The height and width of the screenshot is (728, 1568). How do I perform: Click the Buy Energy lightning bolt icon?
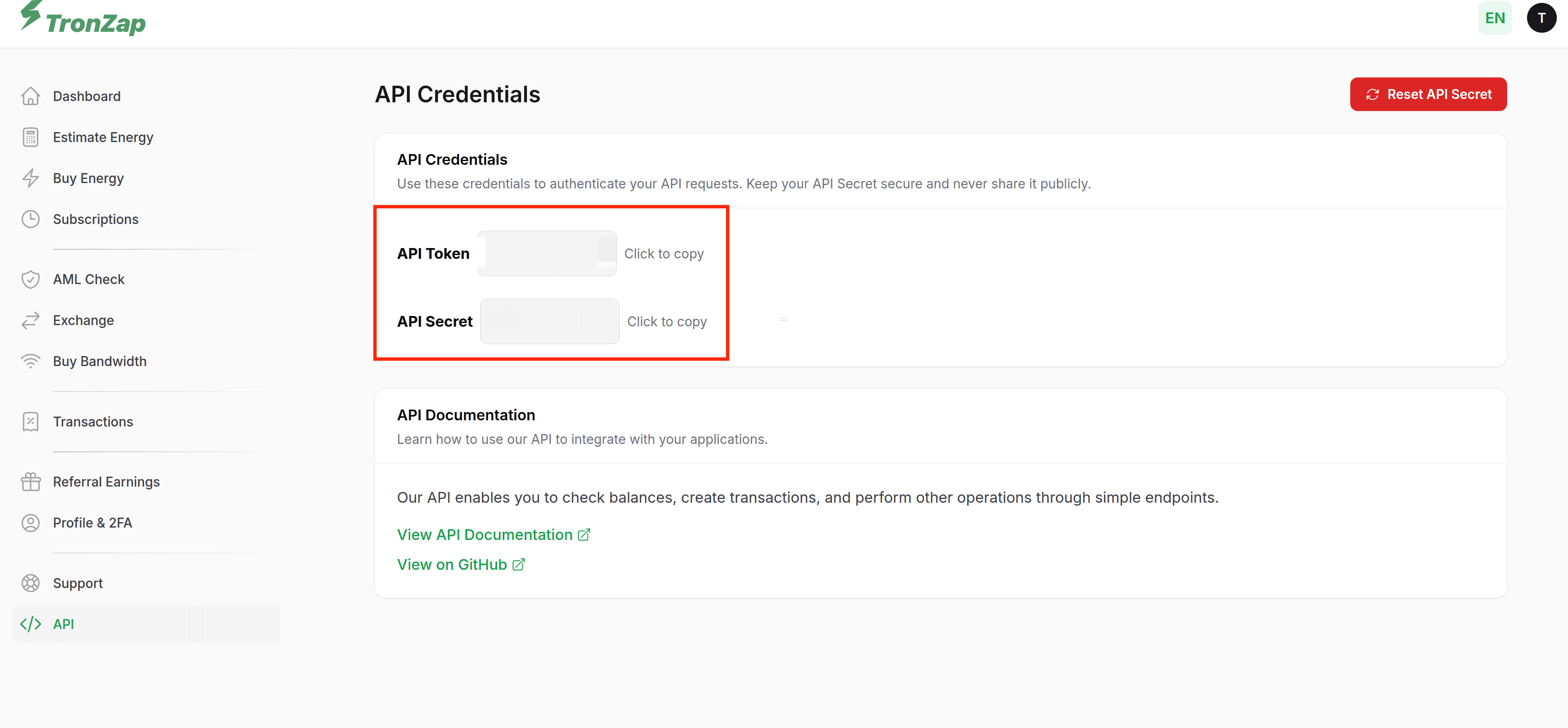coord(31,178)
